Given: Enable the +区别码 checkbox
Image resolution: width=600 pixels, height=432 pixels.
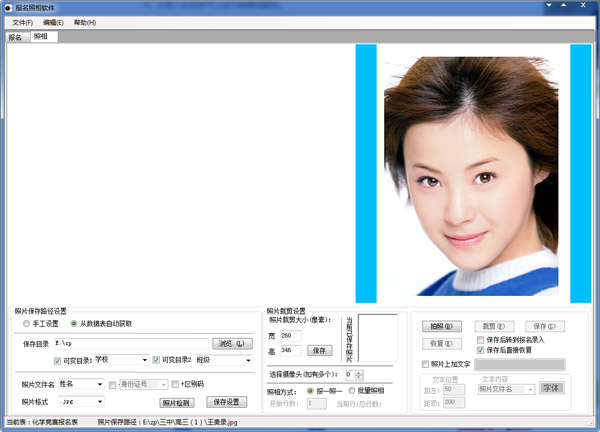Looking at the screenshot, I should click(x=174, y=383).
